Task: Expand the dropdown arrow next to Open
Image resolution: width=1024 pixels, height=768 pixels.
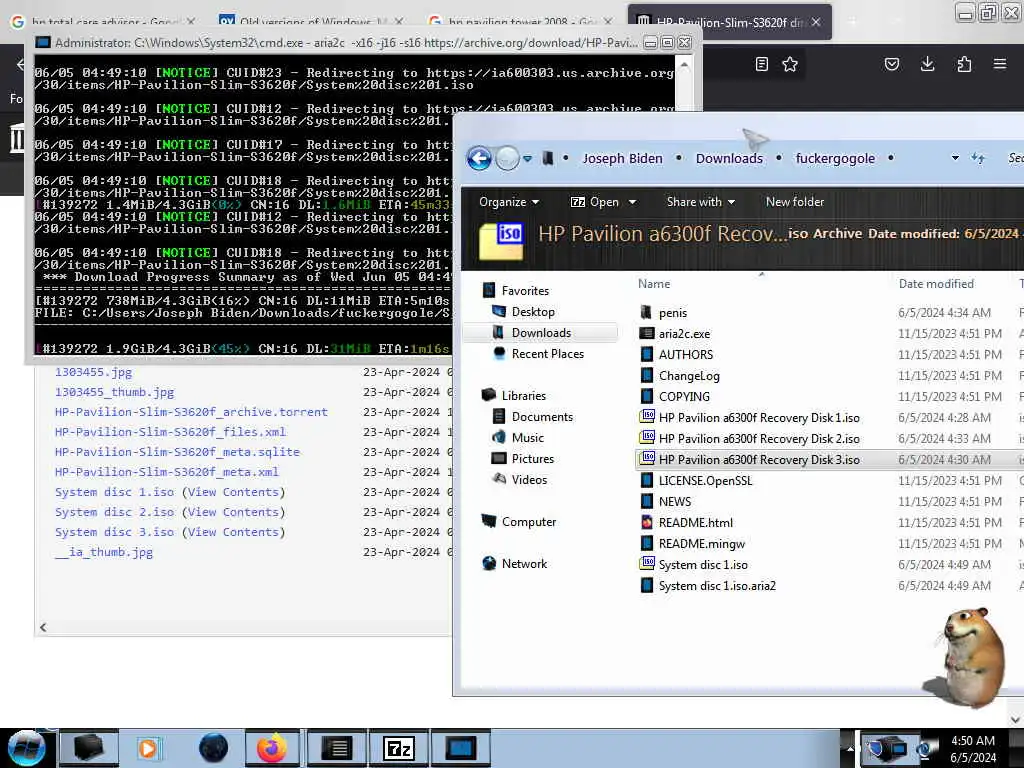Action: 632,202
